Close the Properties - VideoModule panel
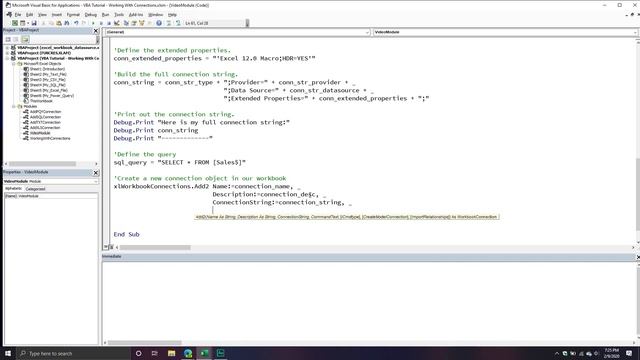Viewport: 640px width, 360px height. point(96,173)
